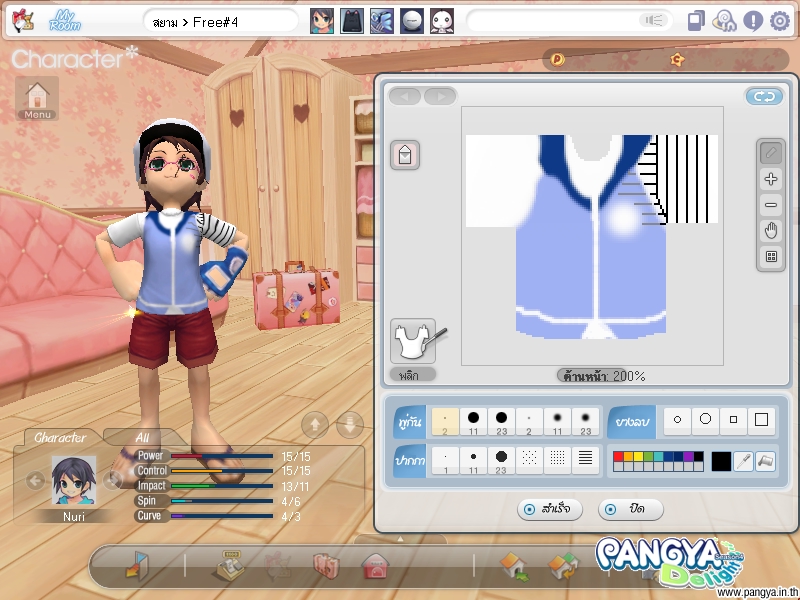Select the hard brush size 11
The height and width of the screenshot is (600, 800).
[x=473, y=421]
